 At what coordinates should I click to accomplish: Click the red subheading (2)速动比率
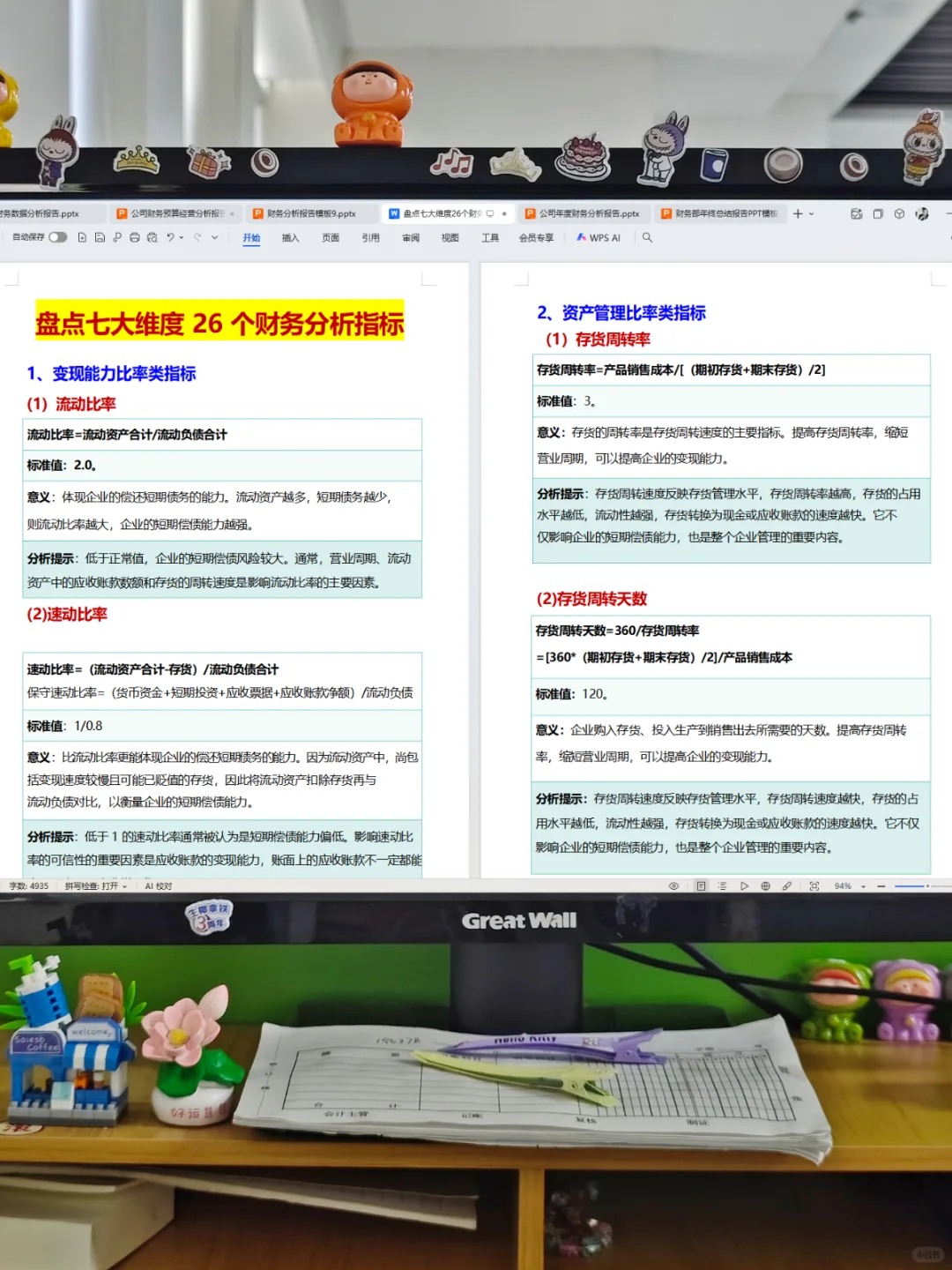pyautogui.click(x=67, y=614)
